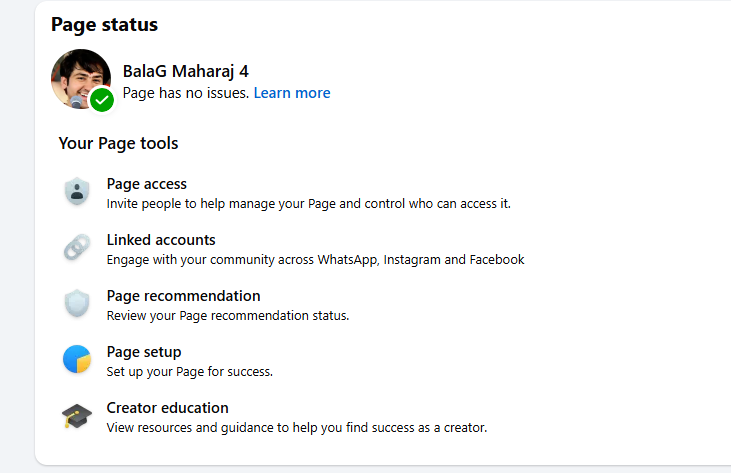Go to the Page setup title
The image size is (731, 473).
144,352
